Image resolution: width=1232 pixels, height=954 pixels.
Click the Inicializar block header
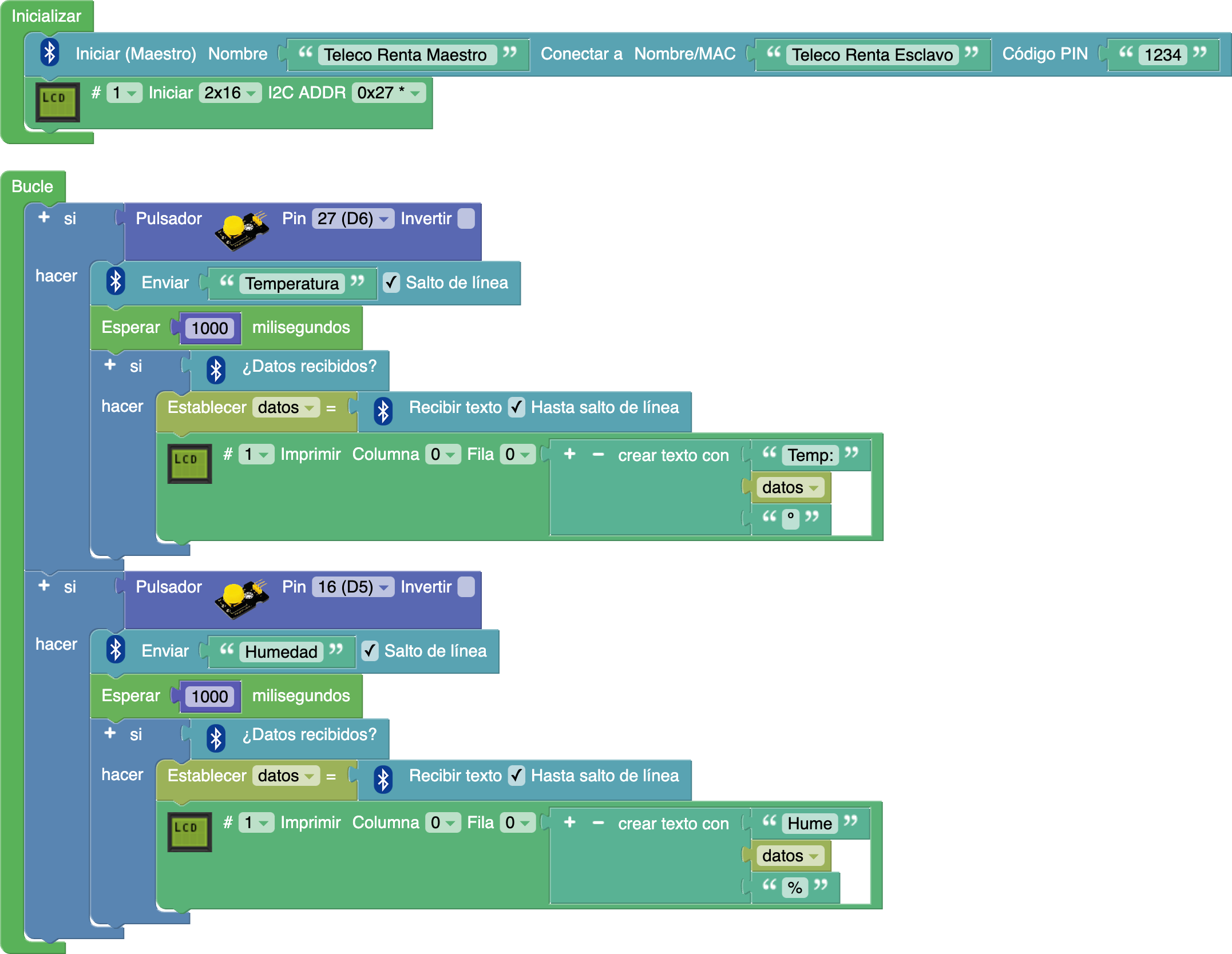46,16
